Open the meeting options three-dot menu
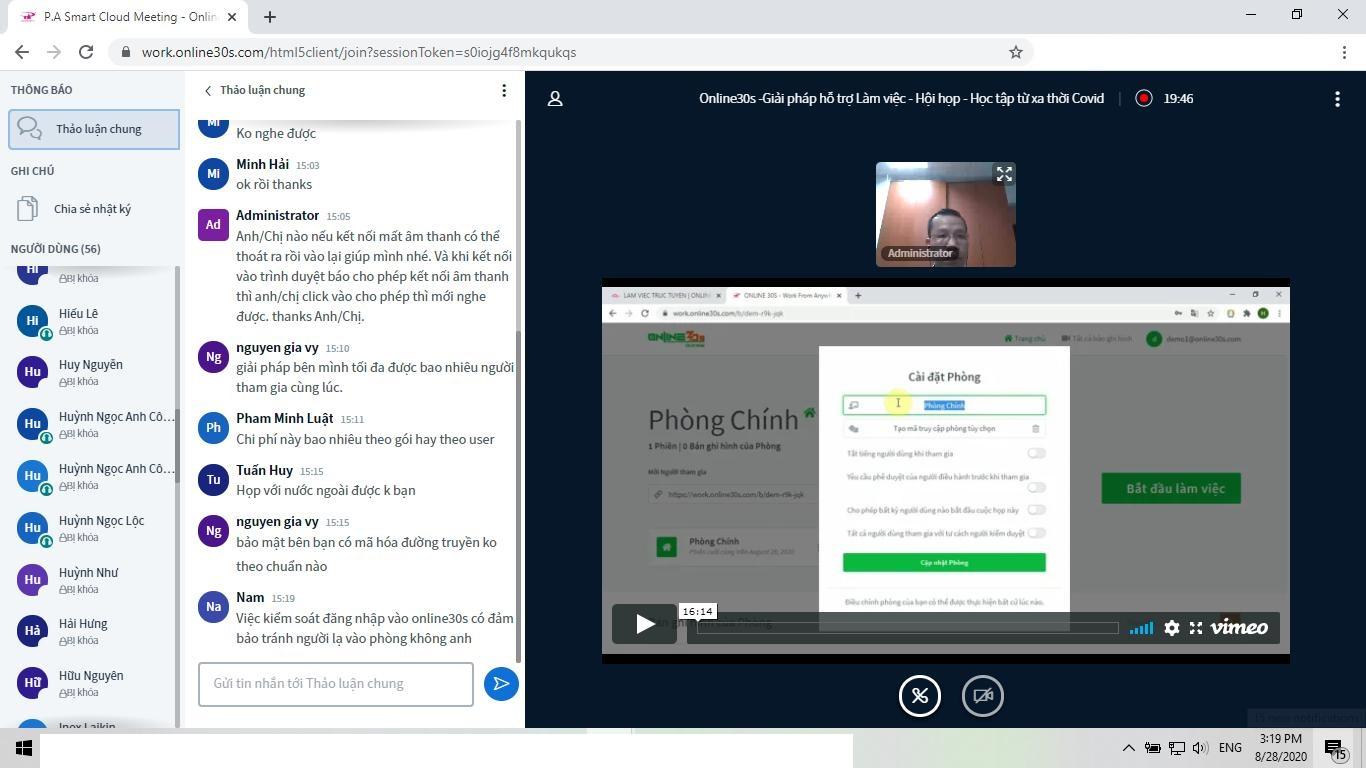 tap(1337, 98)
